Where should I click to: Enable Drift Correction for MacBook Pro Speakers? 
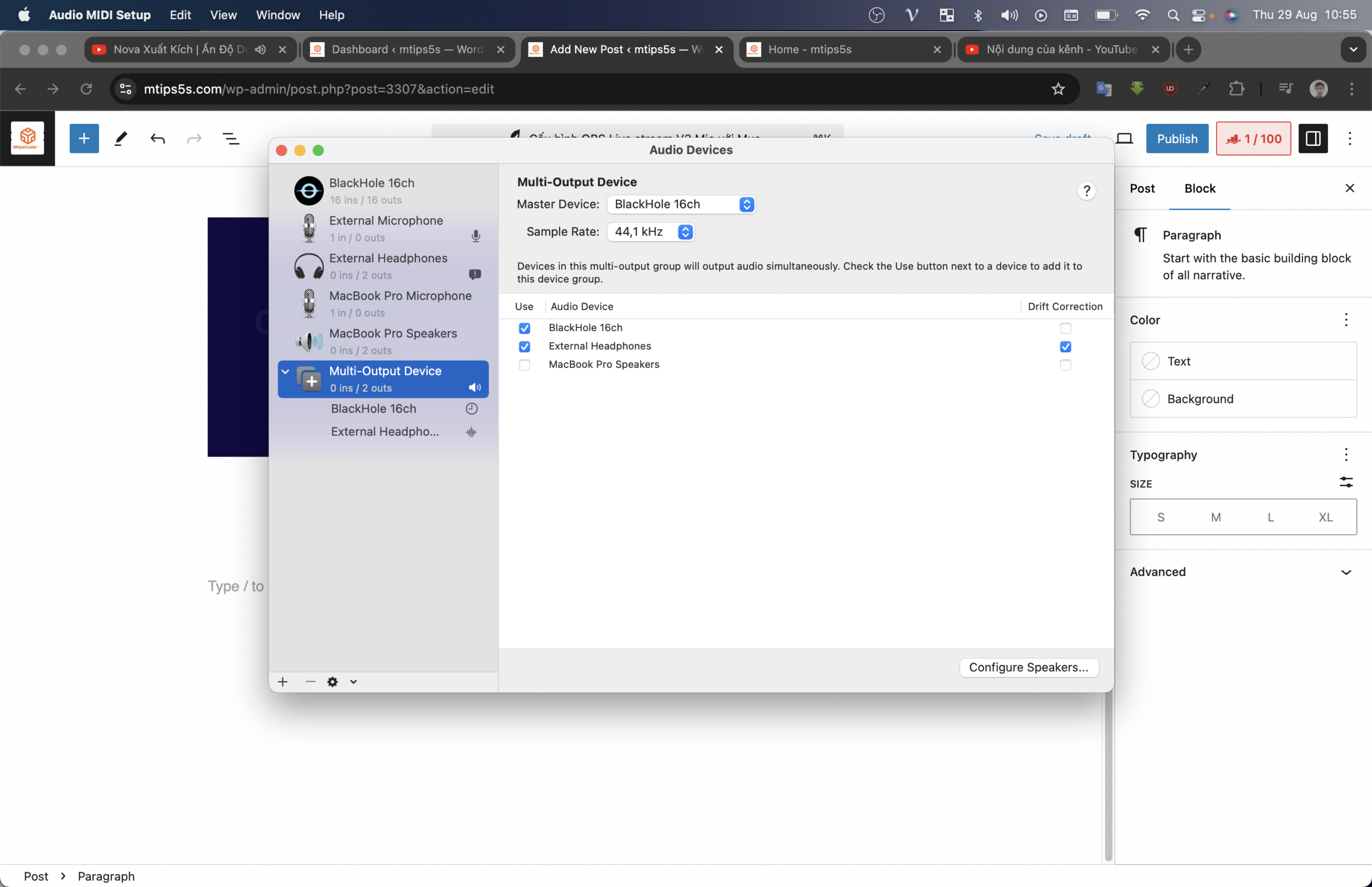(x=1065, y=364)
